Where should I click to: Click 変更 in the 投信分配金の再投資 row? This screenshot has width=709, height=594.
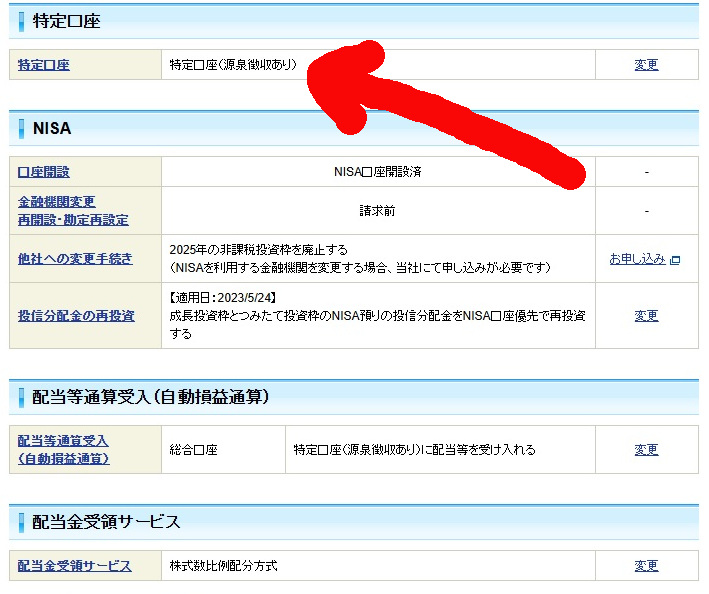tap(646, 316)
